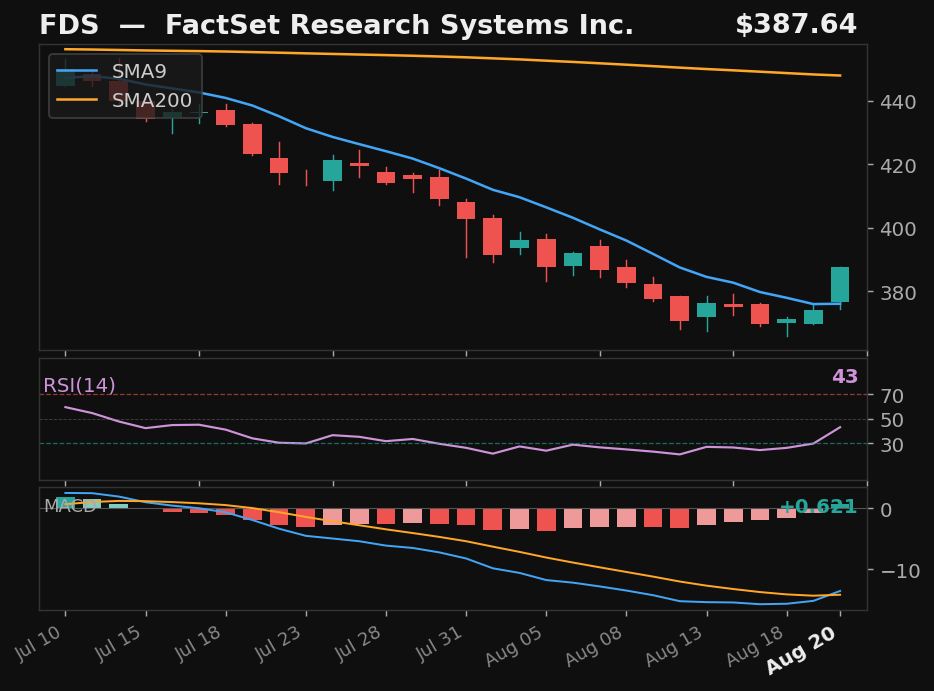
Task: Click the Aug 18 date label
Action: (x=755, y=646)
